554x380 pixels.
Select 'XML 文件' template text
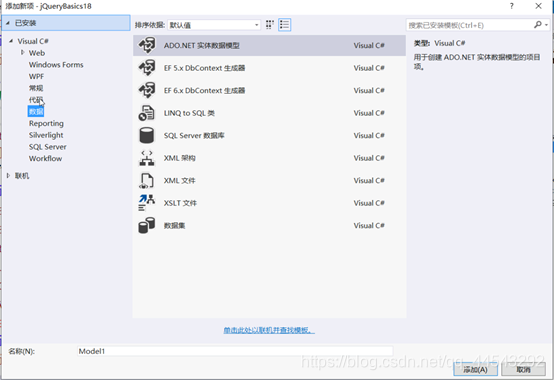[x=179, y=180]
